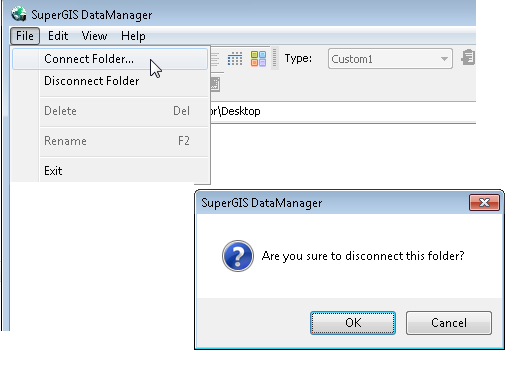Viewport: 516px width, 372px height.
Task: Open the File menu
Action: pos(25,36)
